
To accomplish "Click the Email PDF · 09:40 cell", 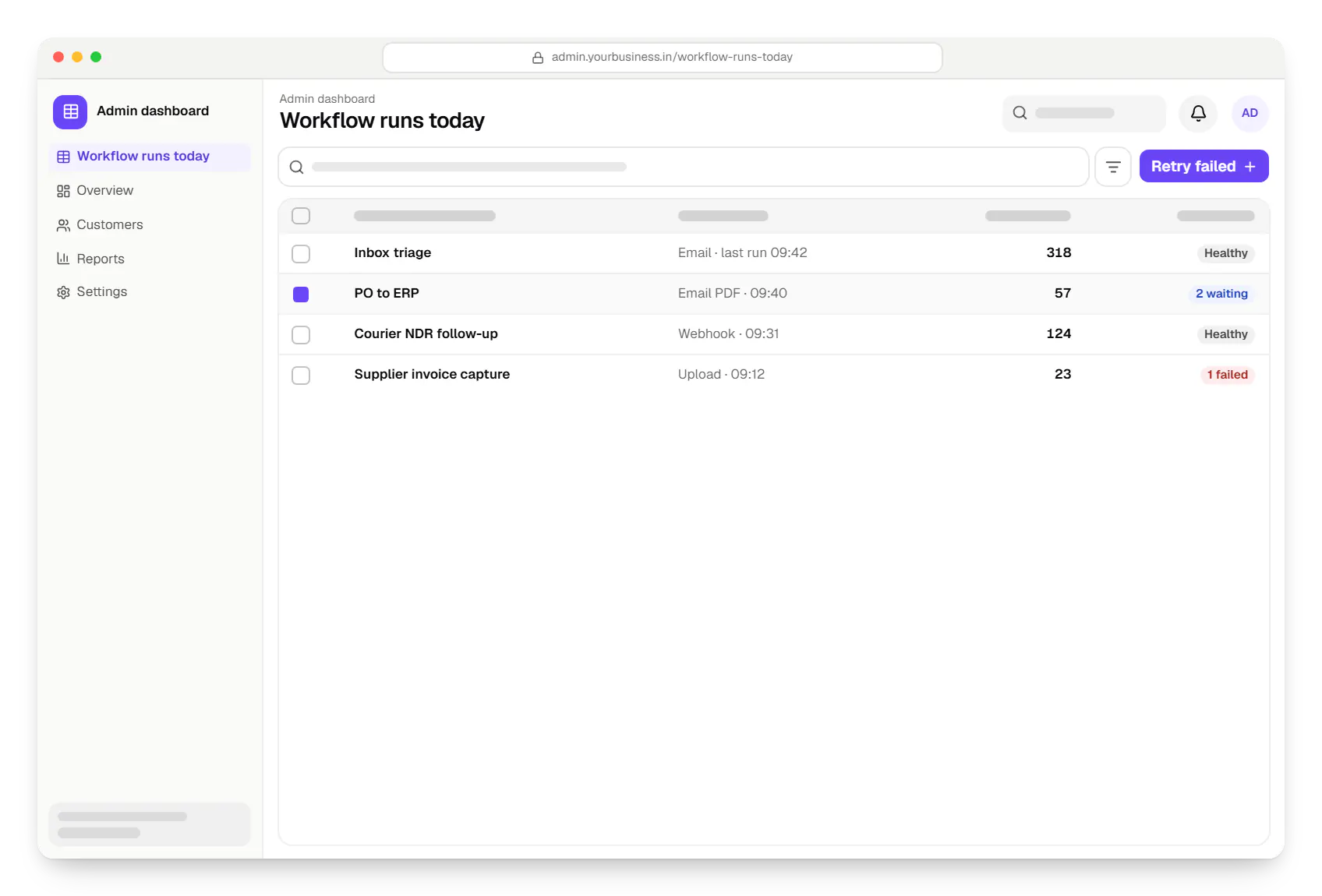I will click(733, 293).
